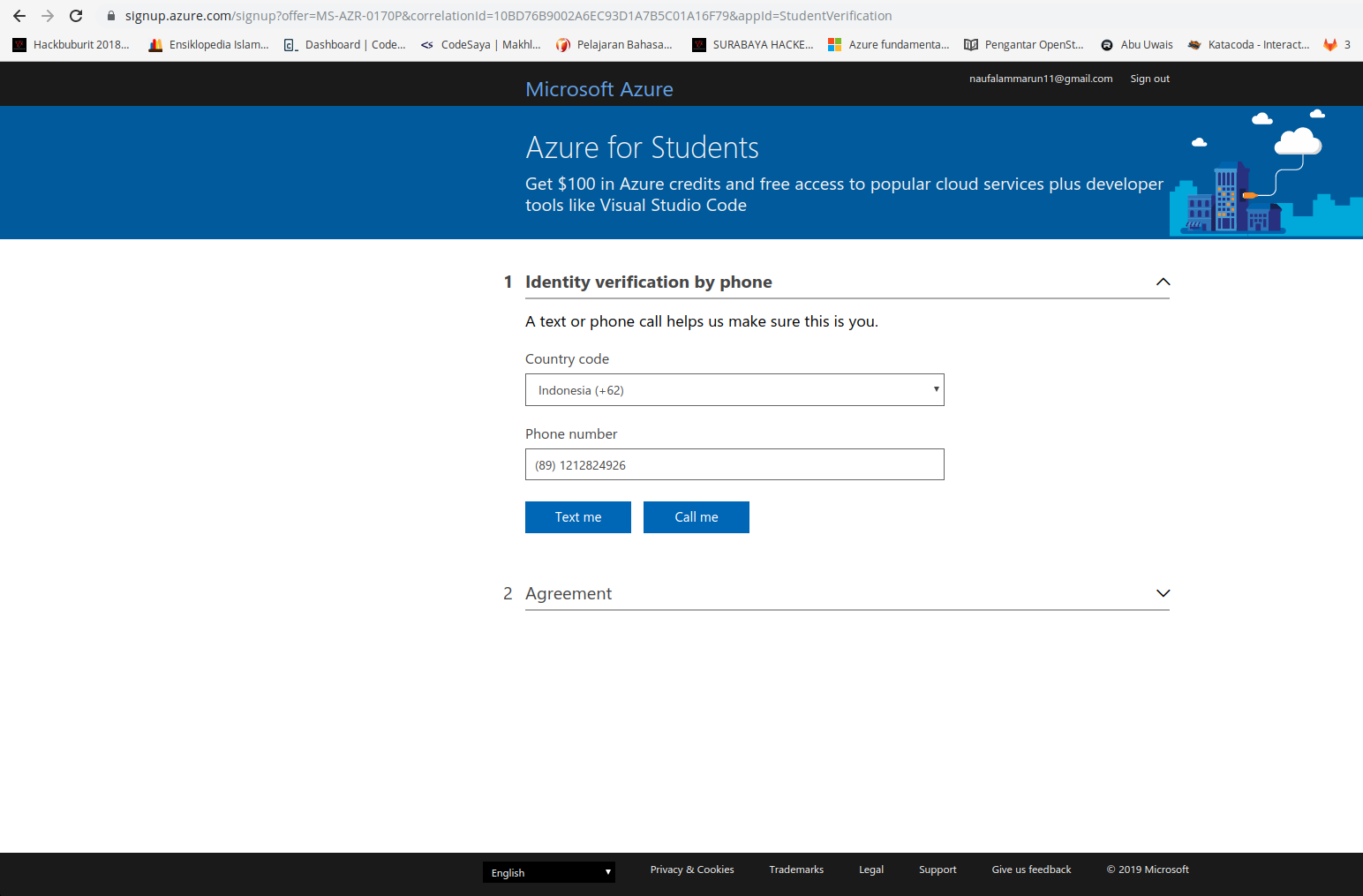The width and height of the screenshot is (1363, 896).
Task: Open the Pengantar OpenSt bookmark
Action: click(x=1024, y=45)
